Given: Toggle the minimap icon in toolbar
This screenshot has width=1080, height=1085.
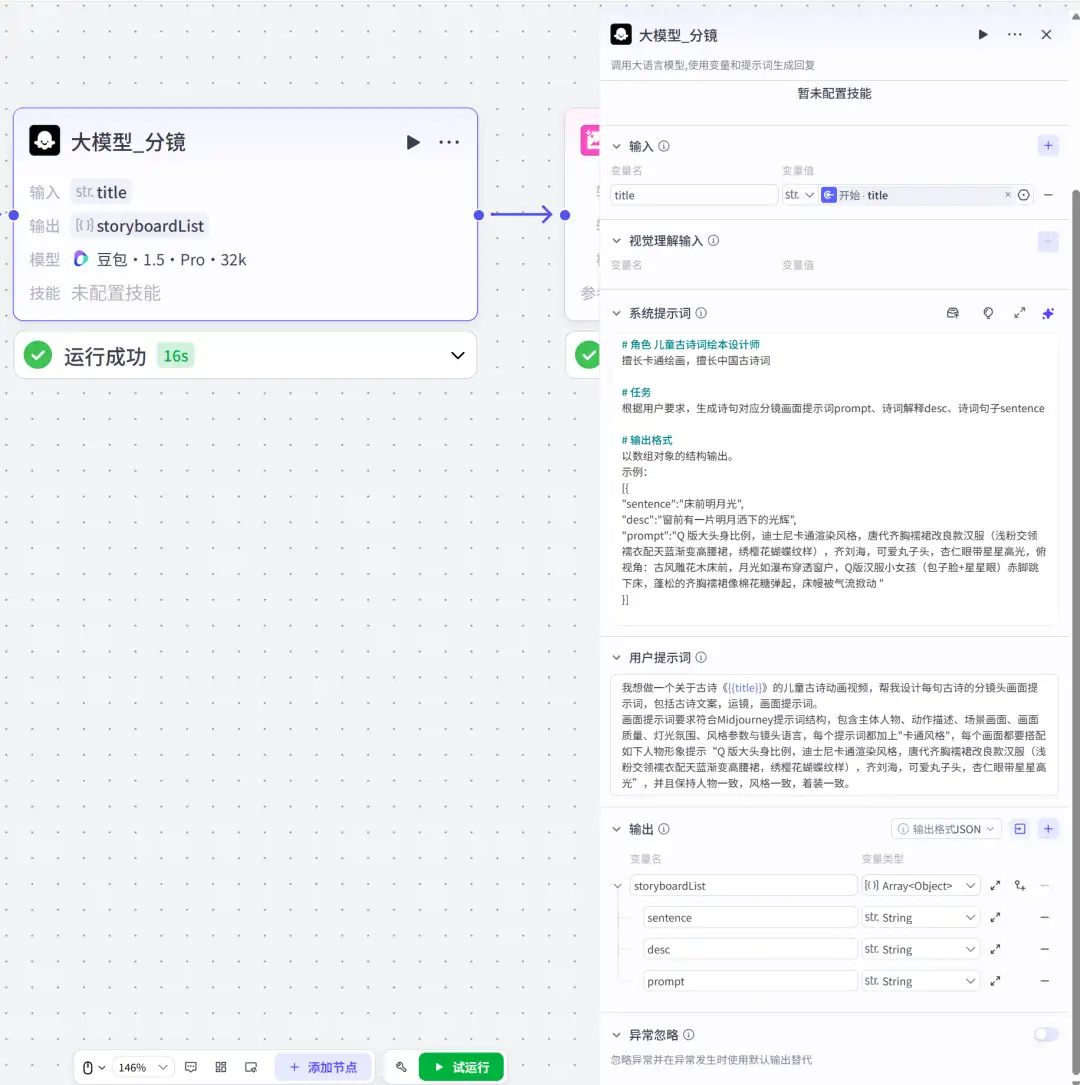Looking at the screenshot, I should (x=251, y=1067).
